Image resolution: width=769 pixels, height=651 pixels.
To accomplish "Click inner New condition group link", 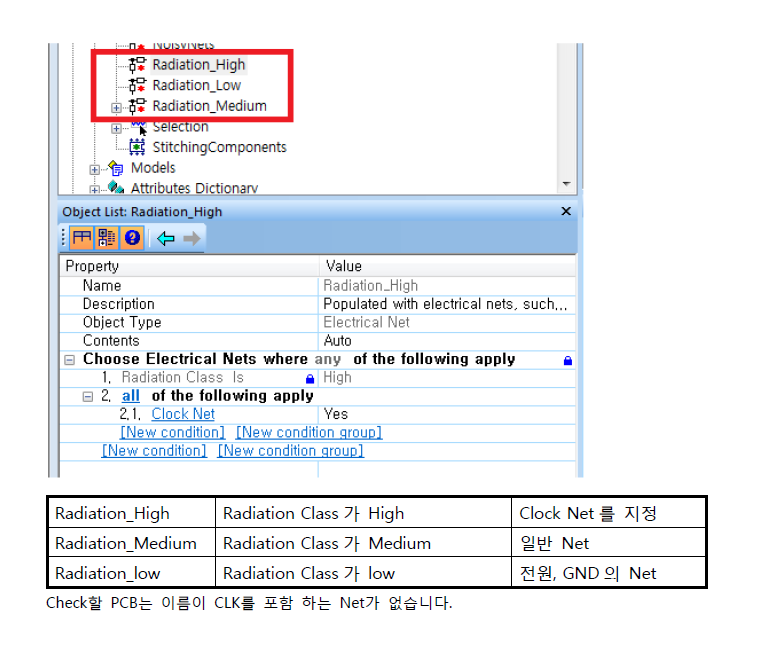I will [308, 433].
